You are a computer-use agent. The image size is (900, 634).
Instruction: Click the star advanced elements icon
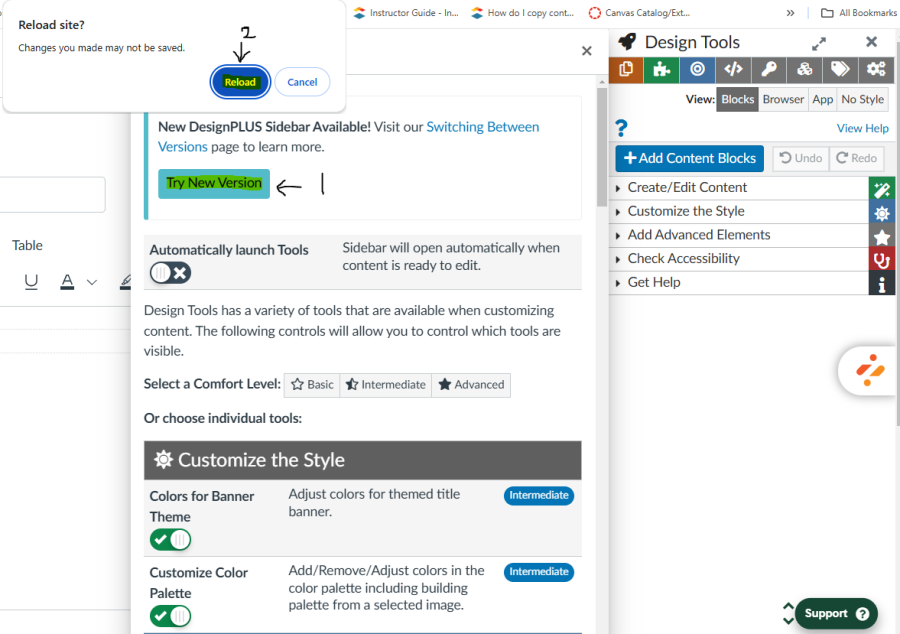(x=882, y=236)
